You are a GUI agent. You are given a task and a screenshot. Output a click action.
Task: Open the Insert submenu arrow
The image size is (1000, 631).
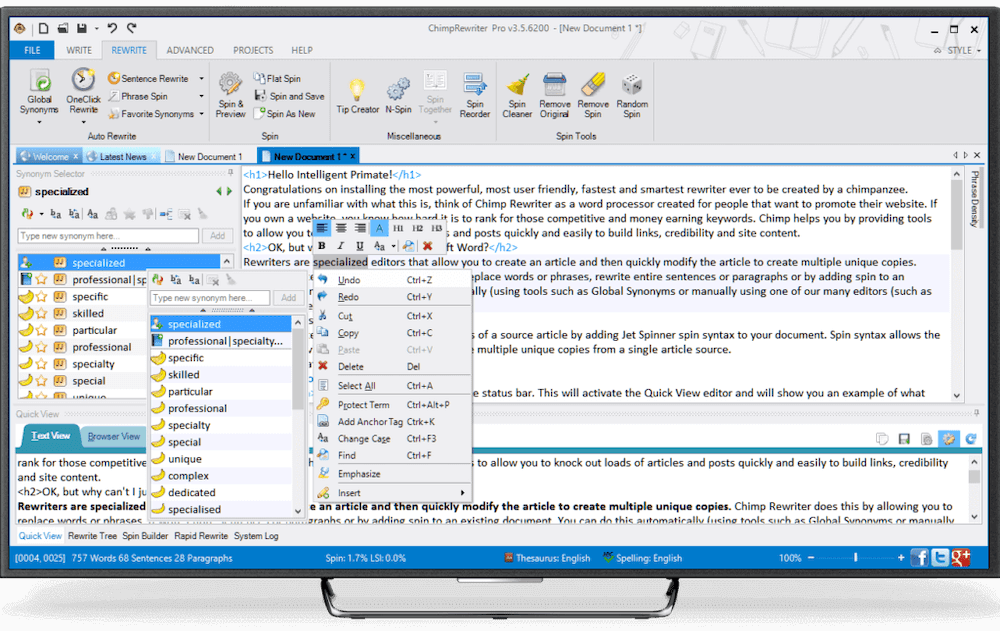[x=462, y=493]
